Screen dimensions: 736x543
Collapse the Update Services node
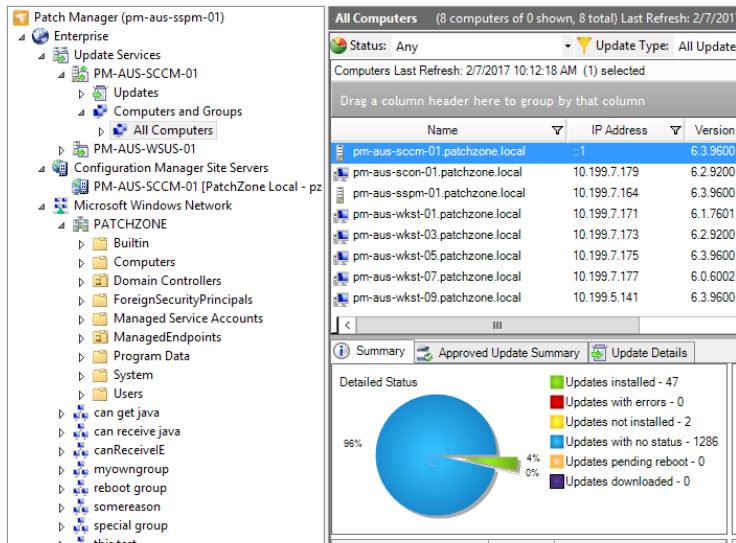[x=42, y=56]
